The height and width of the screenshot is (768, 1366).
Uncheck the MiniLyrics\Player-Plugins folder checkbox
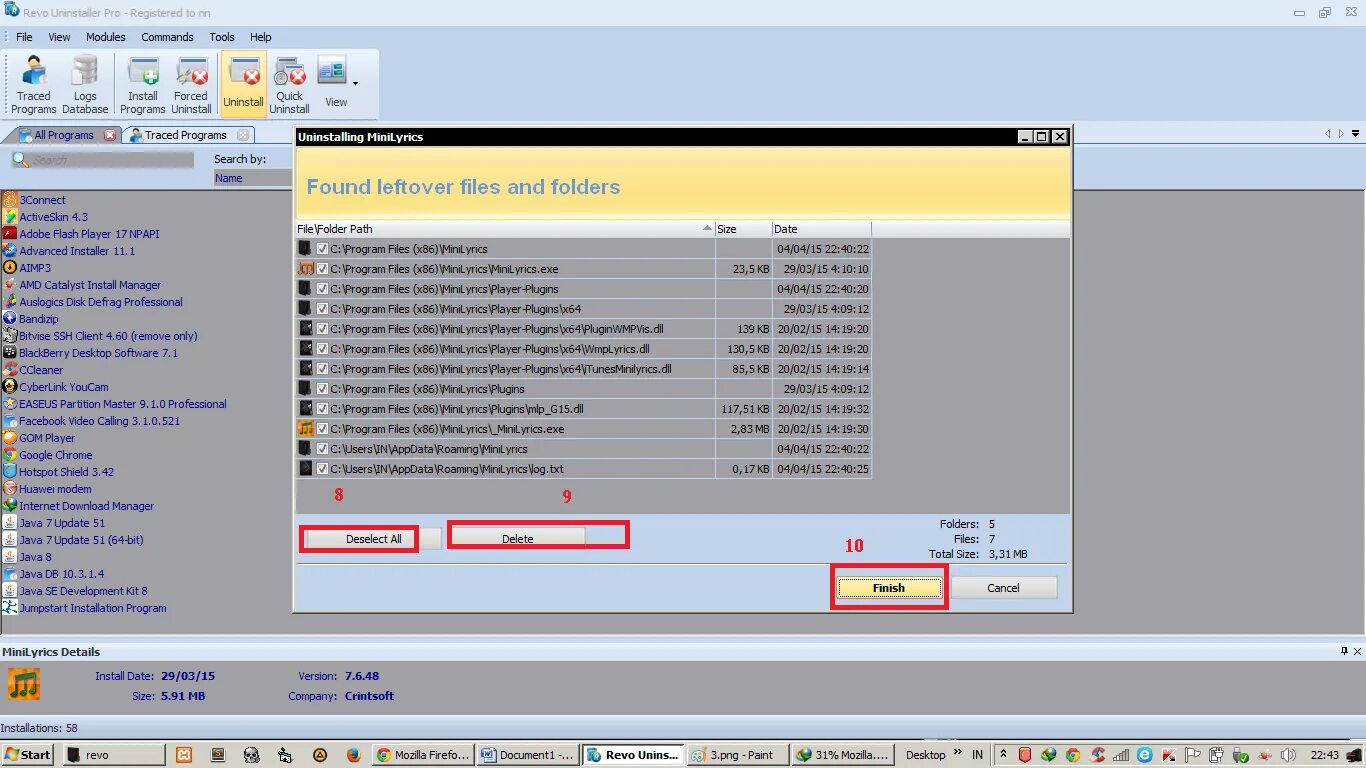[x=322, y=289]
